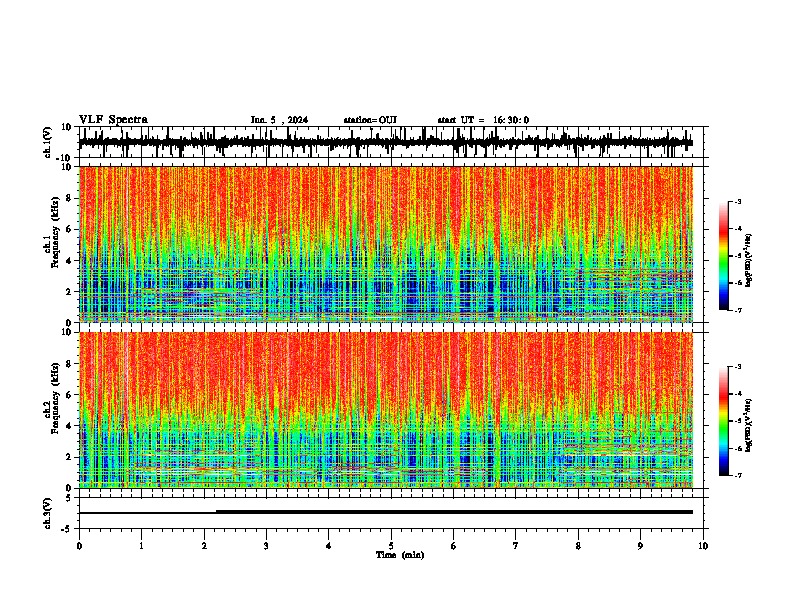792x612 pixels.
Task: Click the "8" kHz tick of ch.1 spectrogram
Action: click(70, 198)
